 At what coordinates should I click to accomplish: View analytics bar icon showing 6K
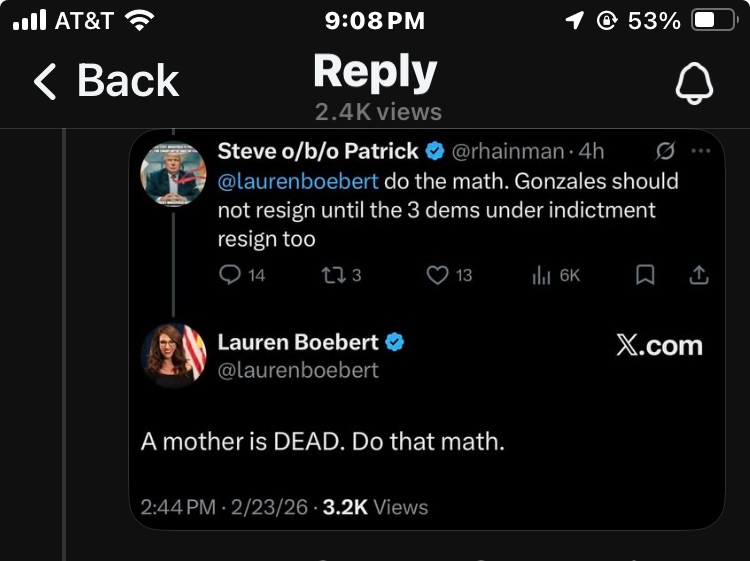tap(541, 275)
